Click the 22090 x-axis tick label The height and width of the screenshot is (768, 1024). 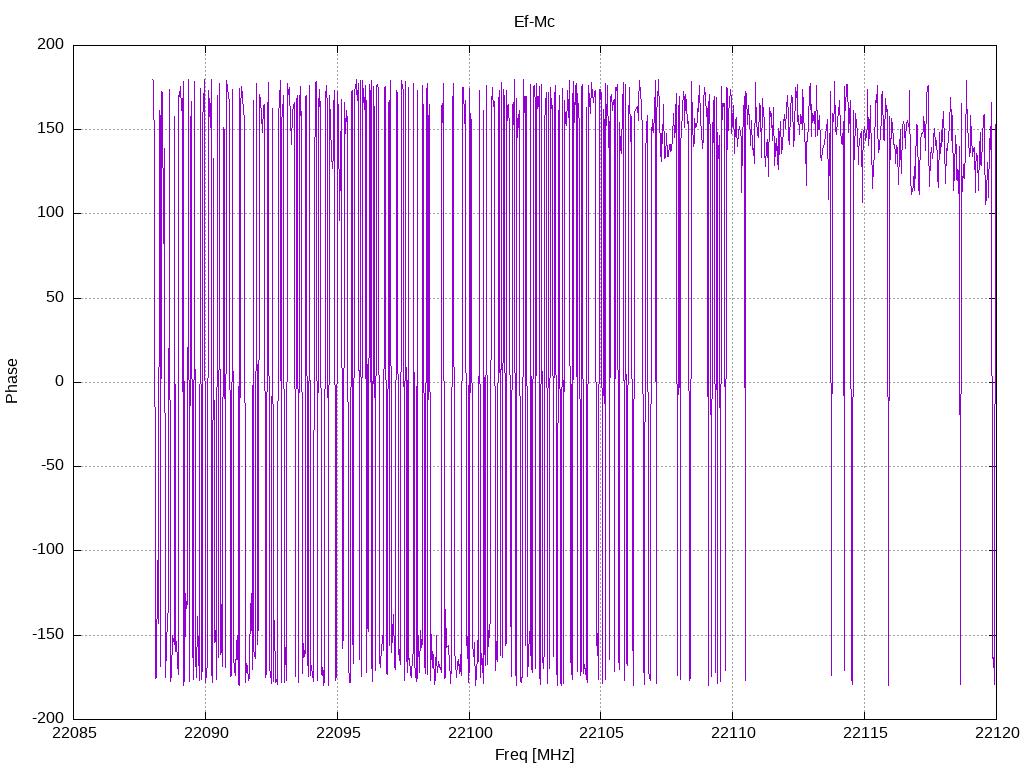pos(206,733)
